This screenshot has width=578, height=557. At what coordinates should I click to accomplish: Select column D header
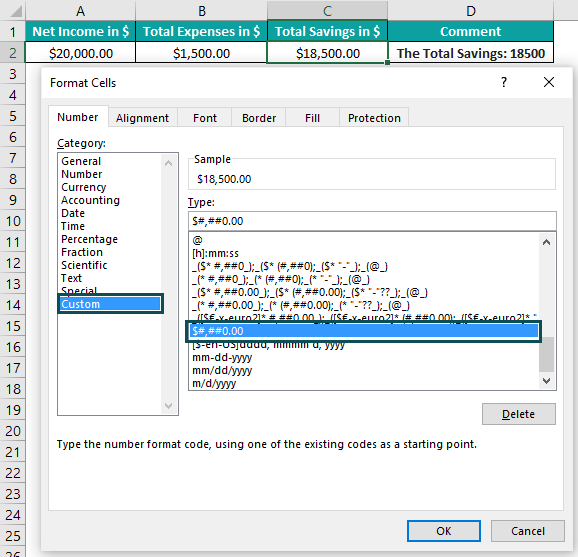tap(470, 11)
